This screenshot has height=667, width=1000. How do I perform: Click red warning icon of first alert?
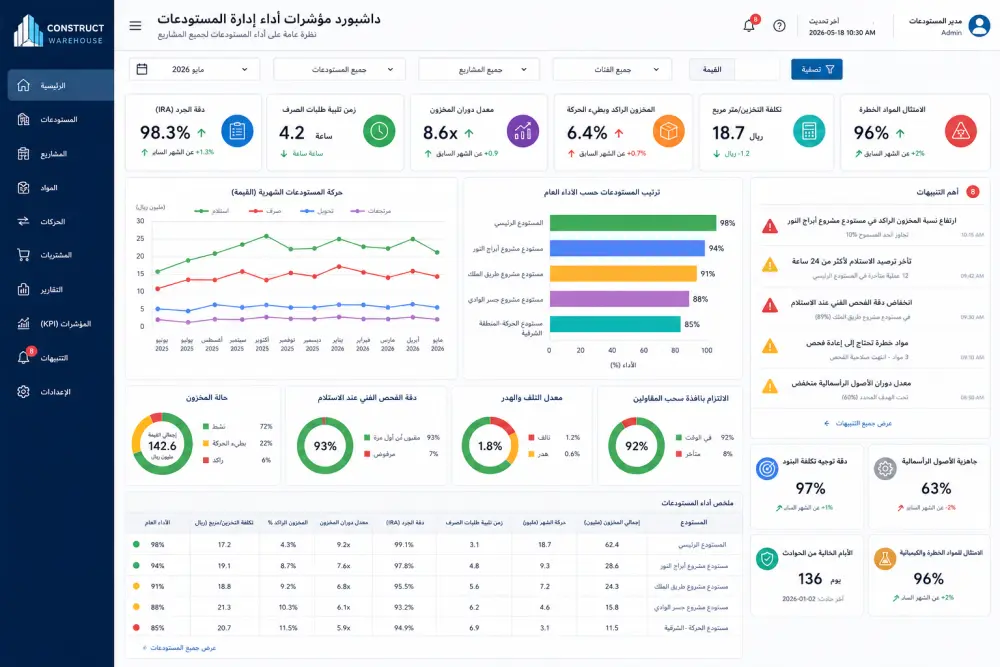point(770,226)
